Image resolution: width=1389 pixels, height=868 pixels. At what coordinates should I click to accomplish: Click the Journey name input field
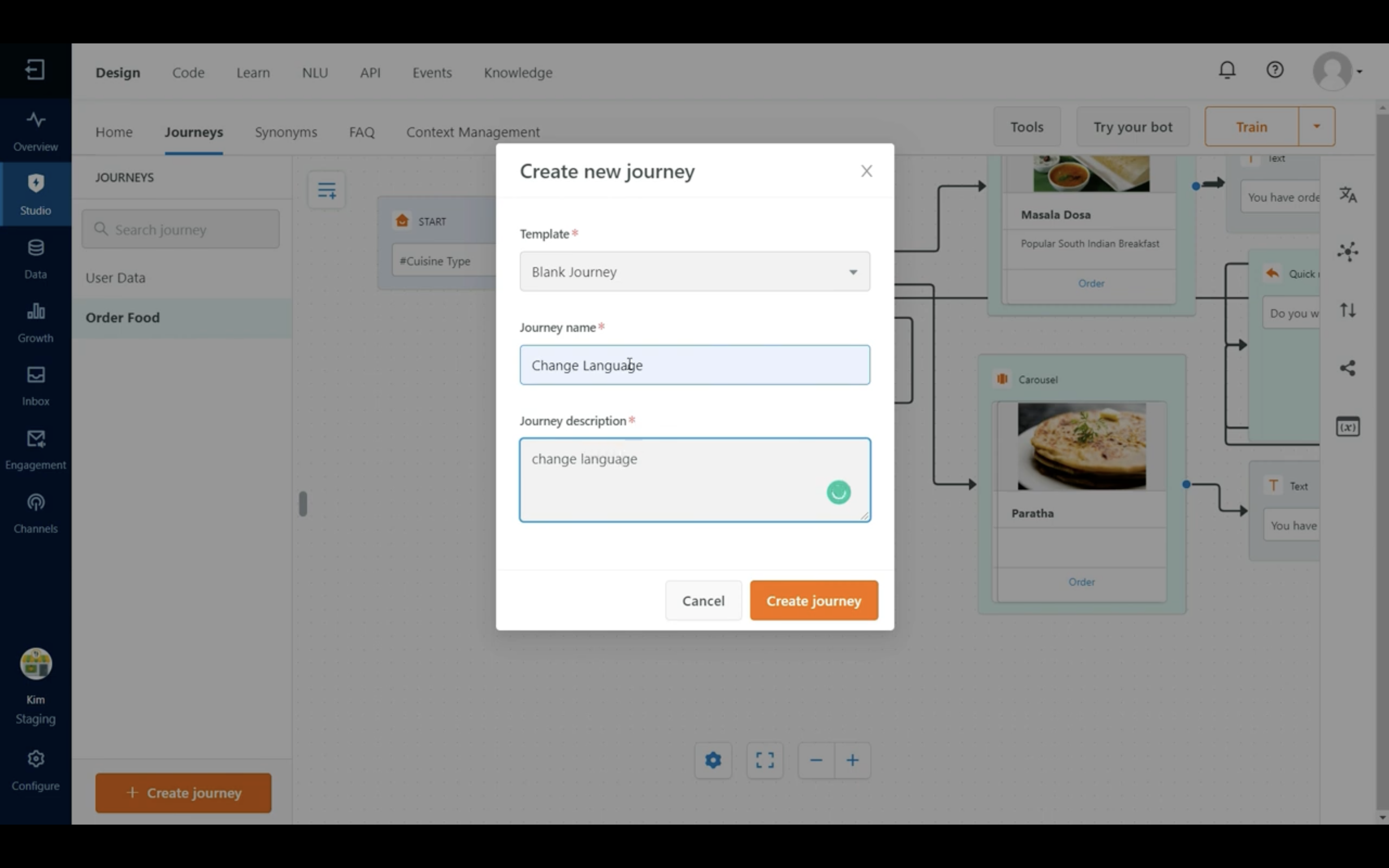point(694,365)
